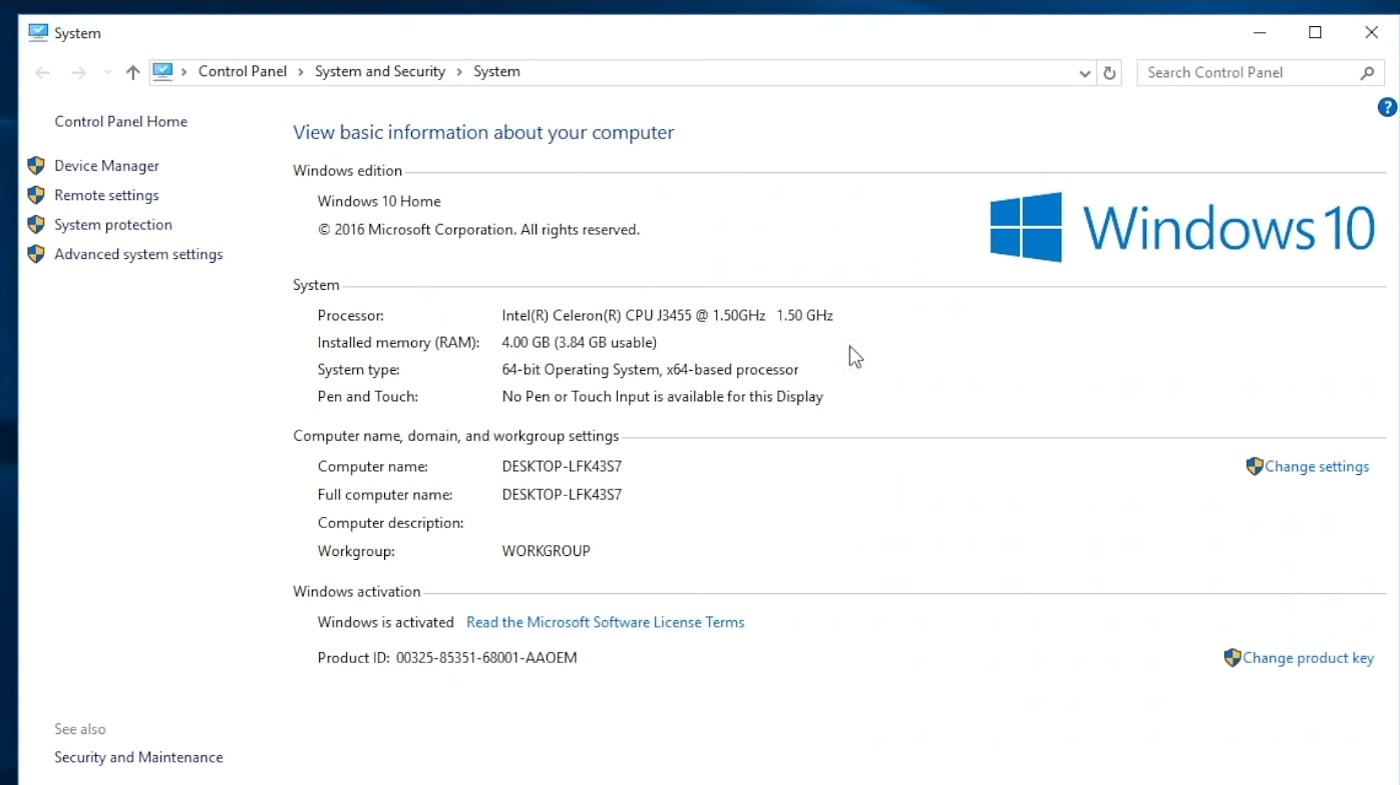This screenshot has height=785, width=1400.
Task: Click shield icon beside Remote settings
Action: click(36, 195)
